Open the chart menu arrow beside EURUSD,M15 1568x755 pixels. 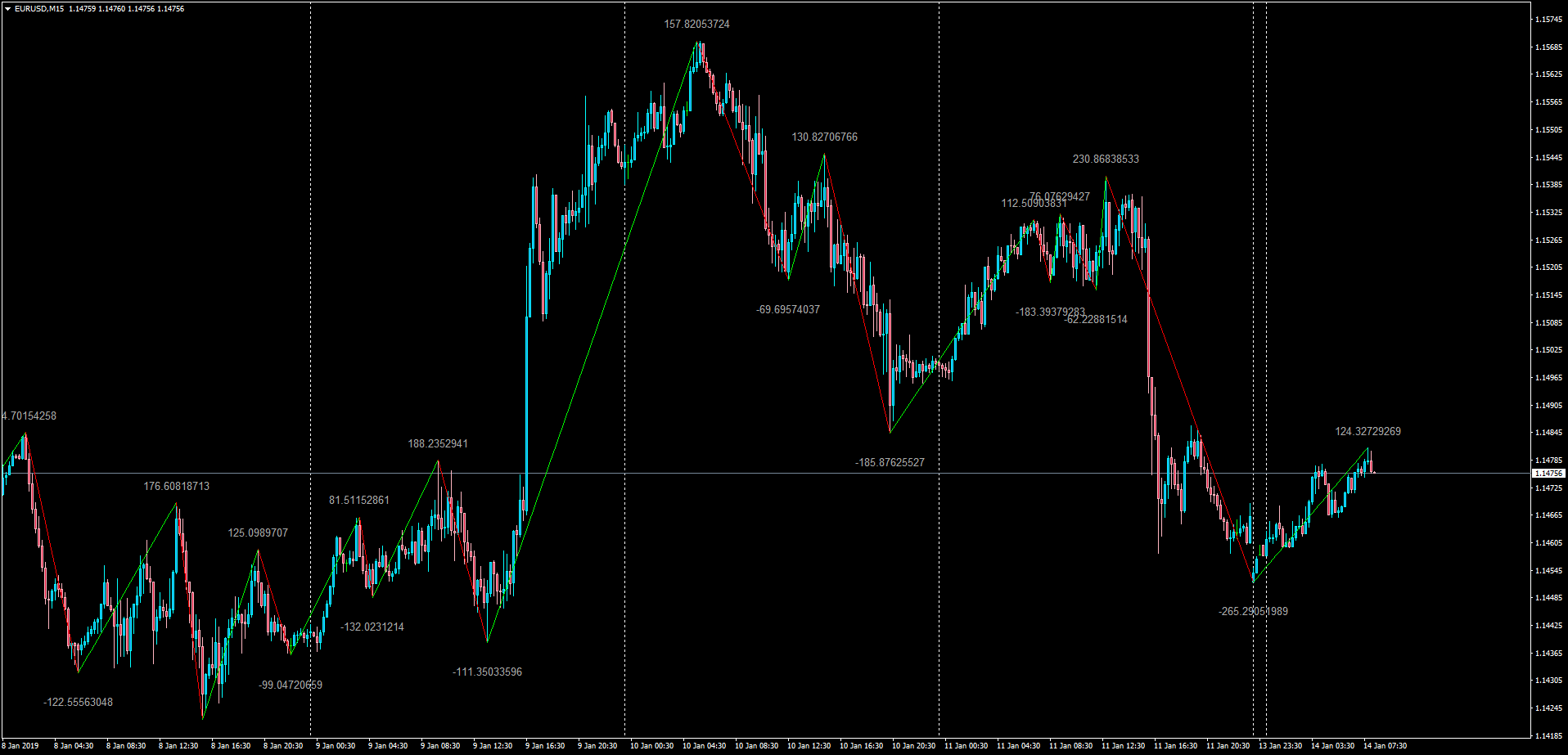[7, 9]
